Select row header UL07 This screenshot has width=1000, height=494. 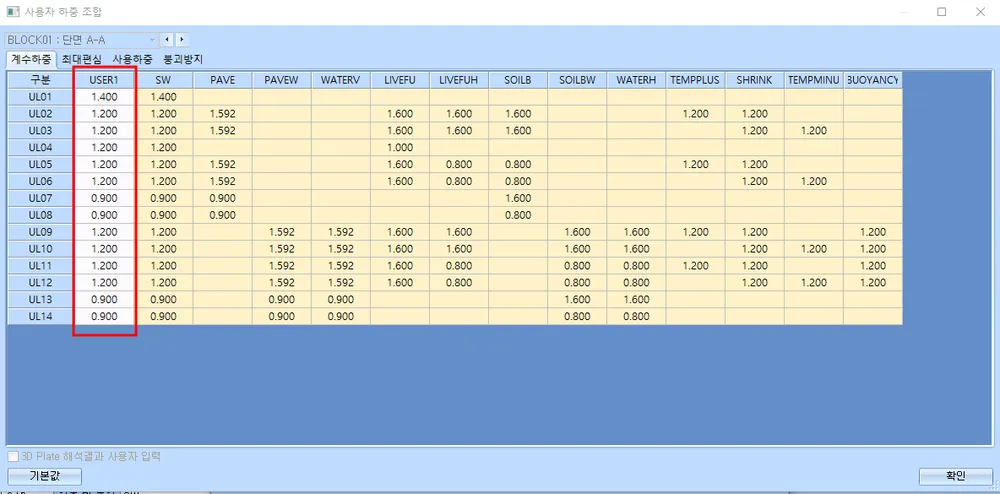41,198
